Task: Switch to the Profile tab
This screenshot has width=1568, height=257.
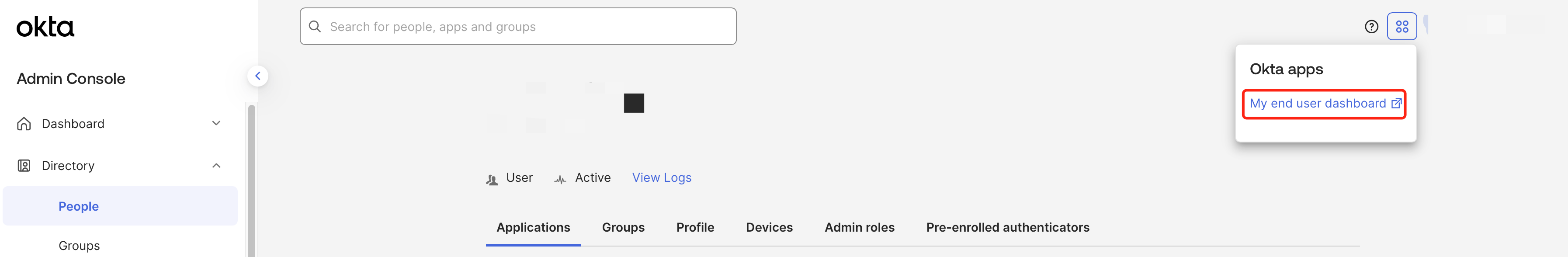Action: tap(695, 228)
